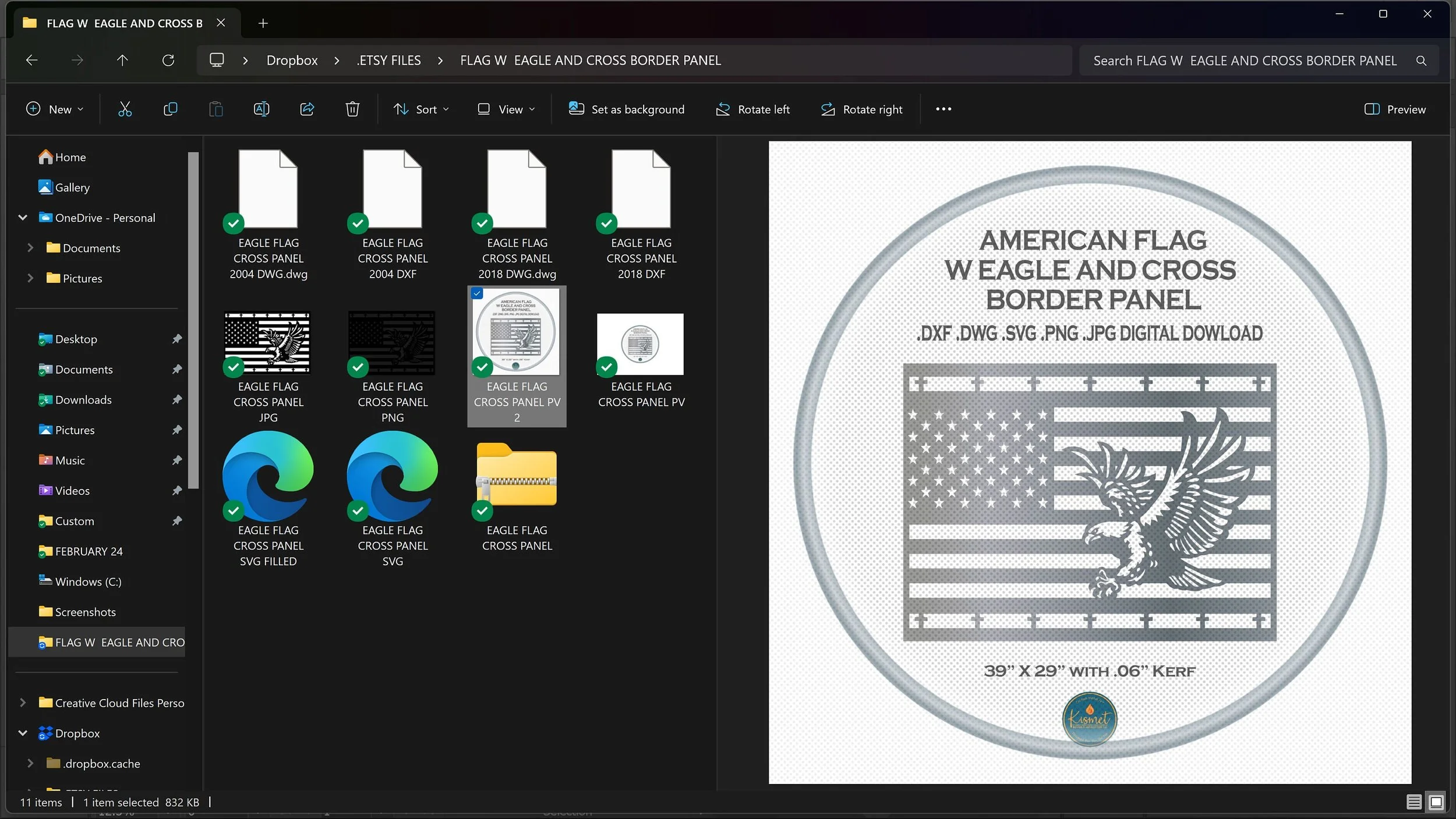Go up one folder level arrow
The width and height of the screenshot is (1456, 819).
[122, 61]
